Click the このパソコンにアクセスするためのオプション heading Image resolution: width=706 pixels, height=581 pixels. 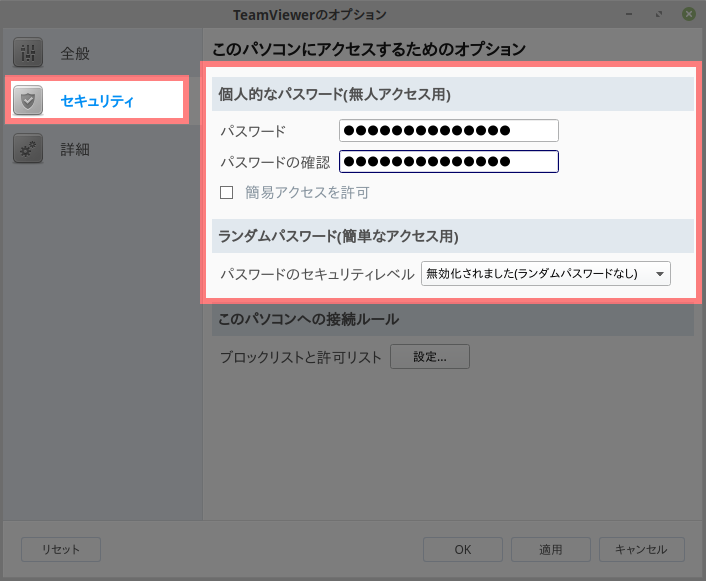click(369, 49)
